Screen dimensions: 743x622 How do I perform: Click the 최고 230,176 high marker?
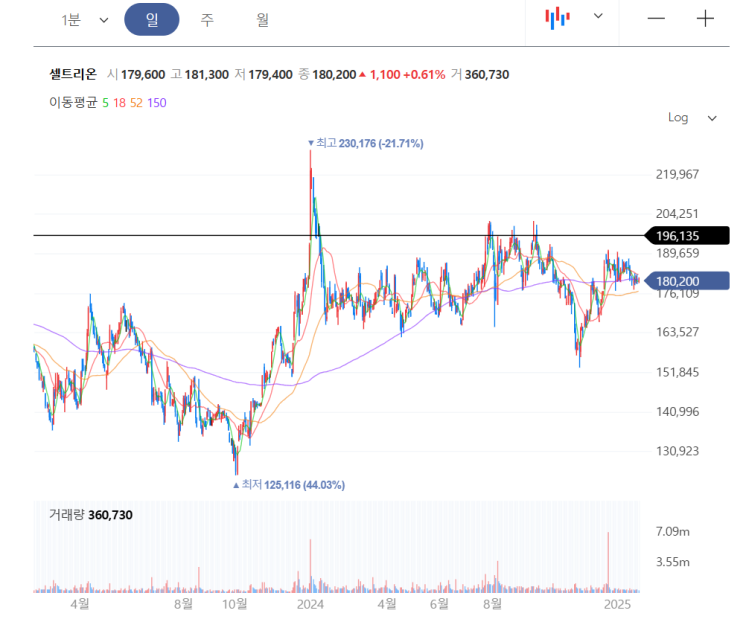point(365,143)
